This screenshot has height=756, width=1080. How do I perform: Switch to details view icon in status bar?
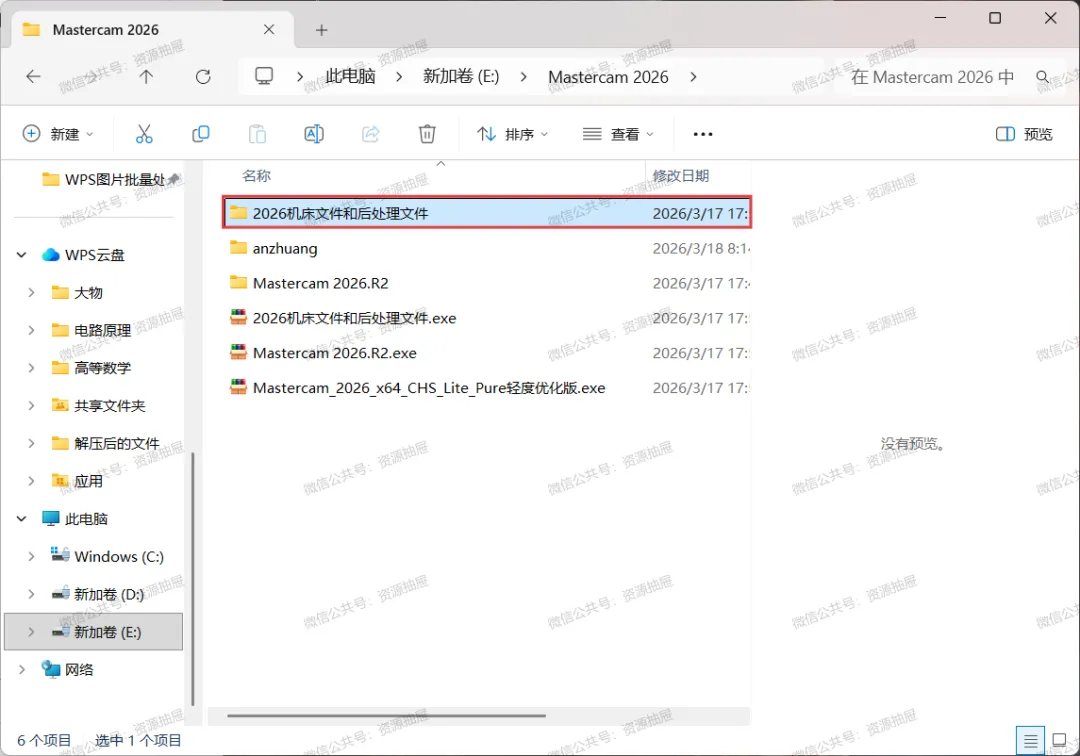1030,741
